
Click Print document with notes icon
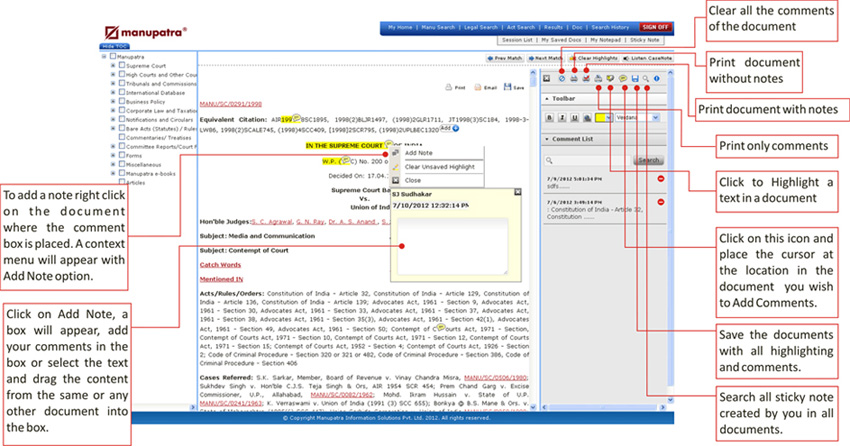586,79
